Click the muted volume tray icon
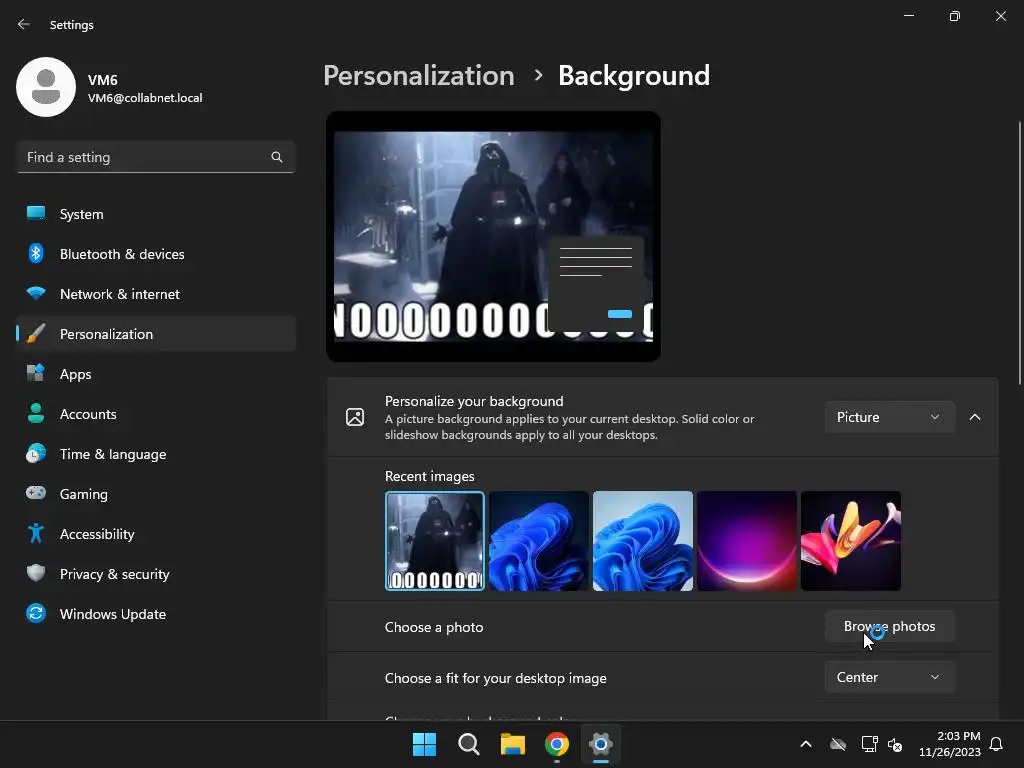Image resolution: width=1024 pixels, height=768 pixels. coord(895,744)
